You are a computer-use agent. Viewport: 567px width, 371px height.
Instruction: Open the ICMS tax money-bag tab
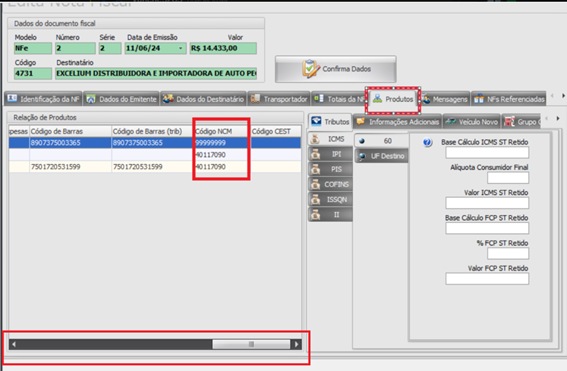(x=330, y=139)
